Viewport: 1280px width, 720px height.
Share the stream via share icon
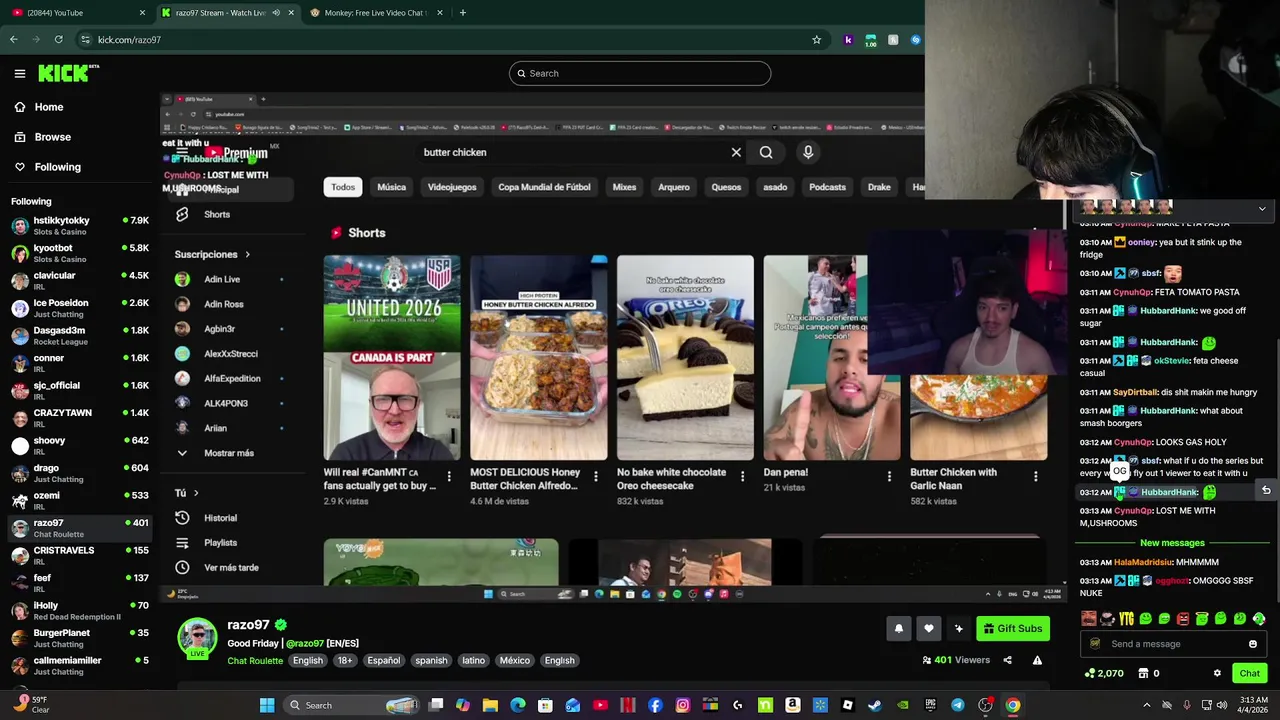1007,660
